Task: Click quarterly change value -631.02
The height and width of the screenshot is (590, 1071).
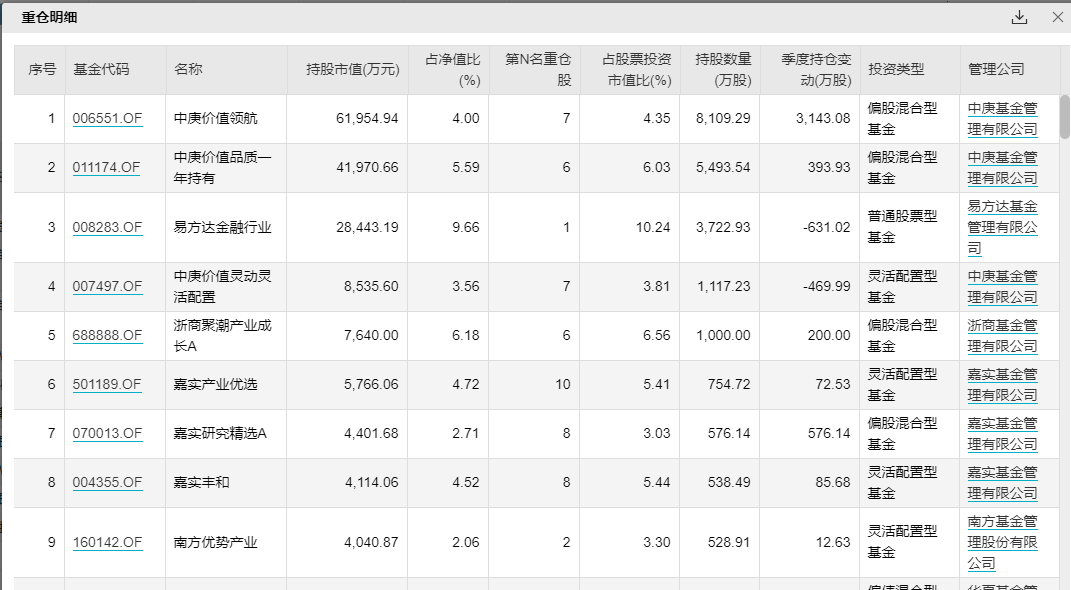Action: pos(826,227)
